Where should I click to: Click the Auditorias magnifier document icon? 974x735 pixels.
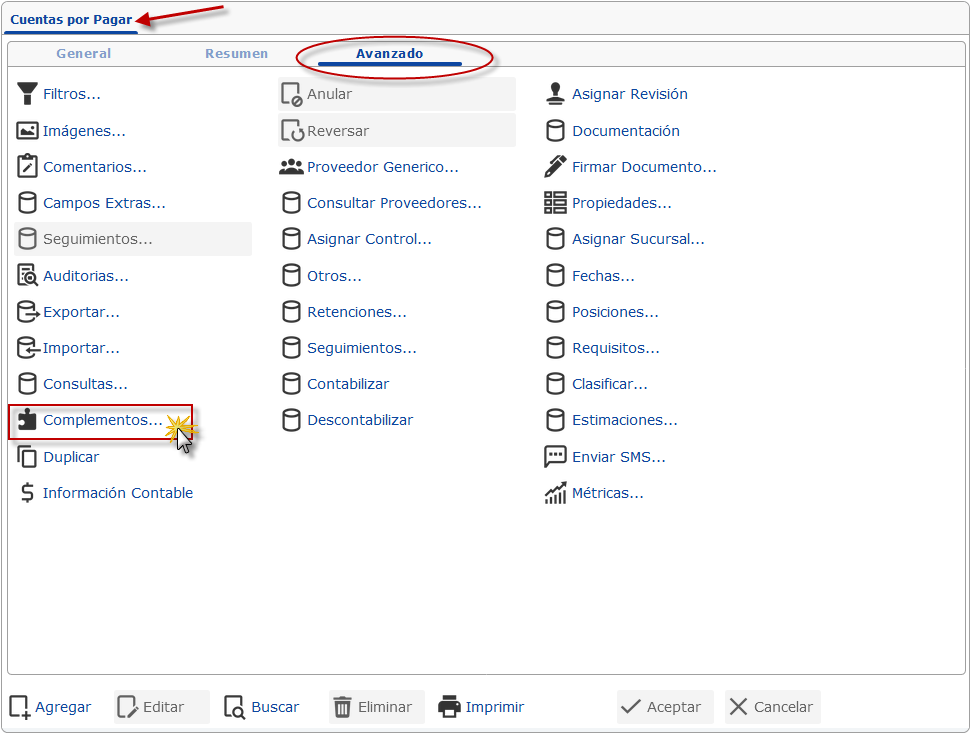click(27, 275)
